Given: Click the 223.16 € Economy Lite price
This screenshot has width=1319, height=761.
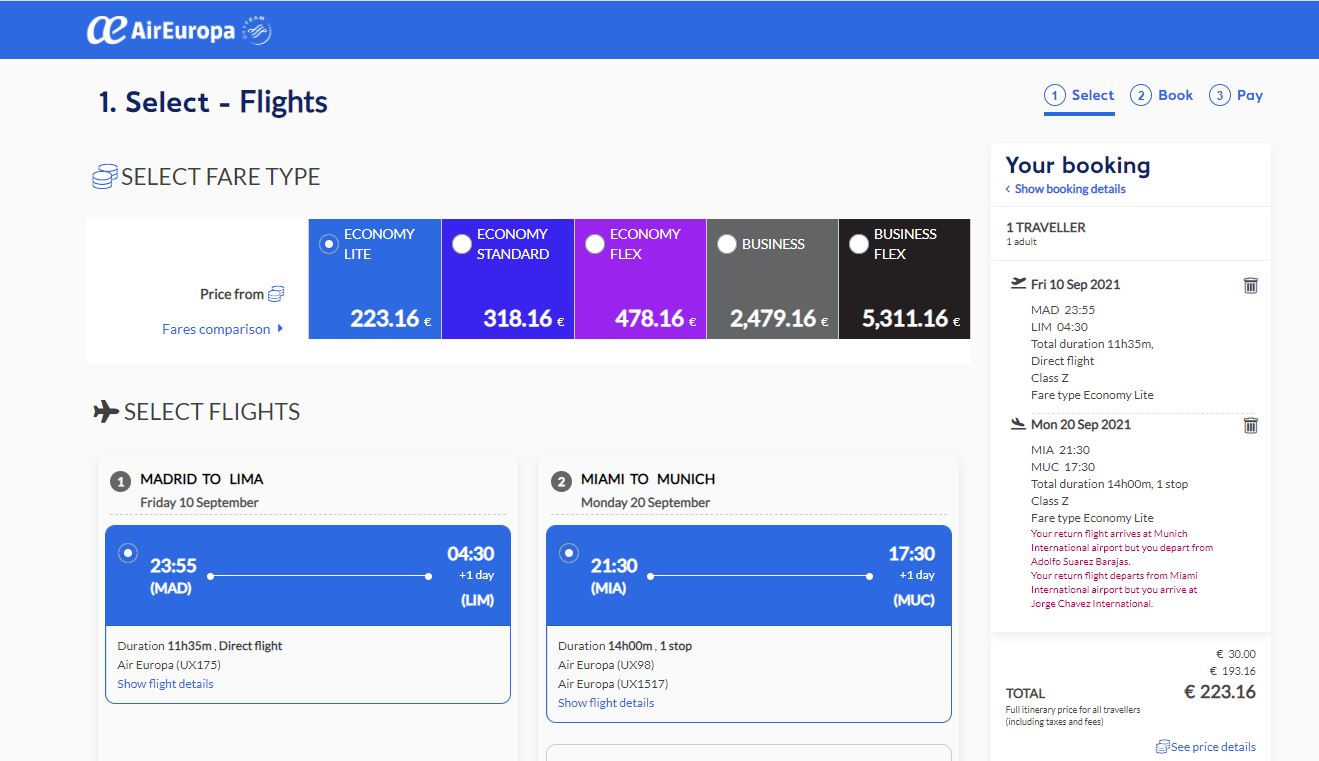Looking at the screenshot, I should click(391, 319).
